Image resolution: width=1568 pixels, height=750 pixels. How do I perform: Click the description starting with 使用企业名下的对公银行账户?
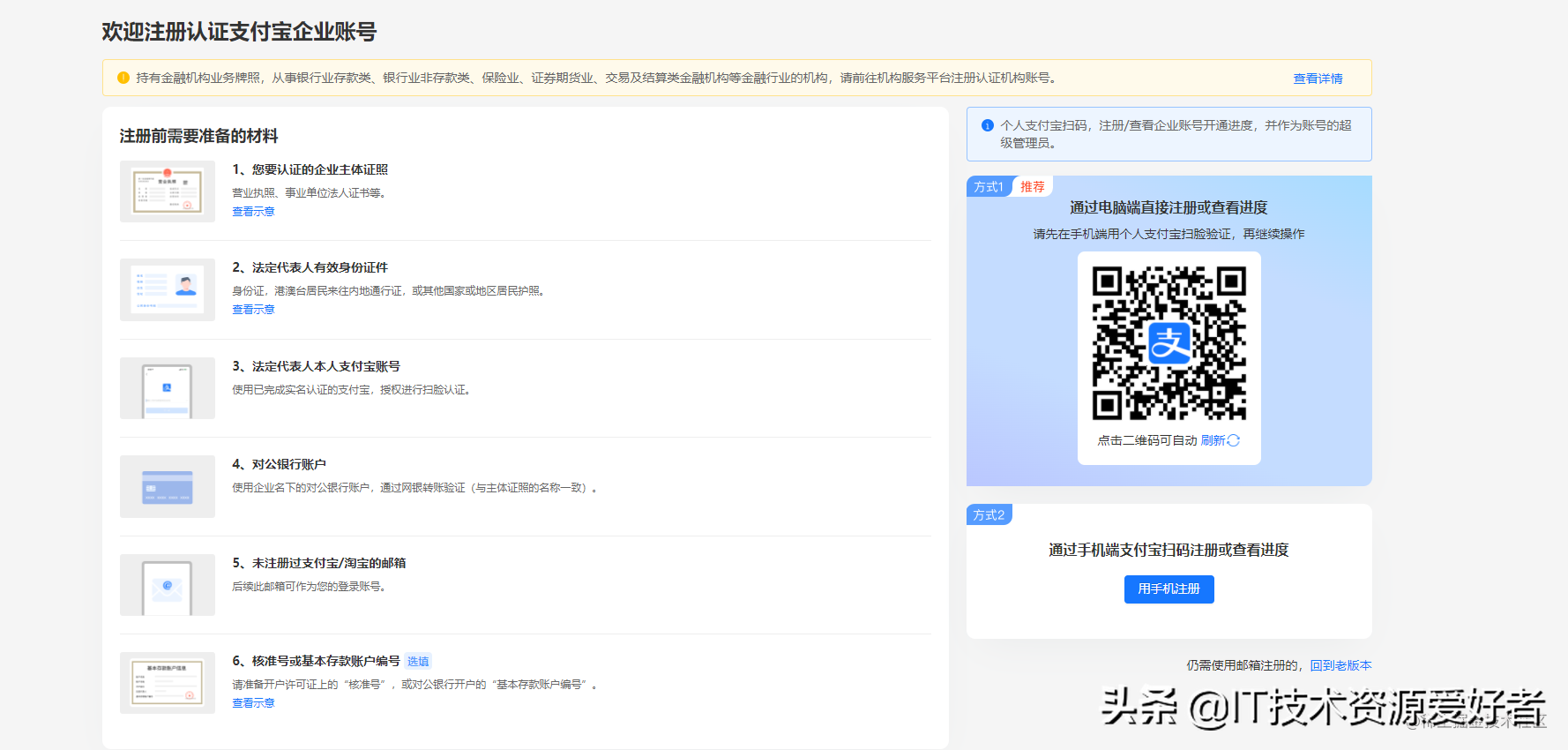(417, 488)
